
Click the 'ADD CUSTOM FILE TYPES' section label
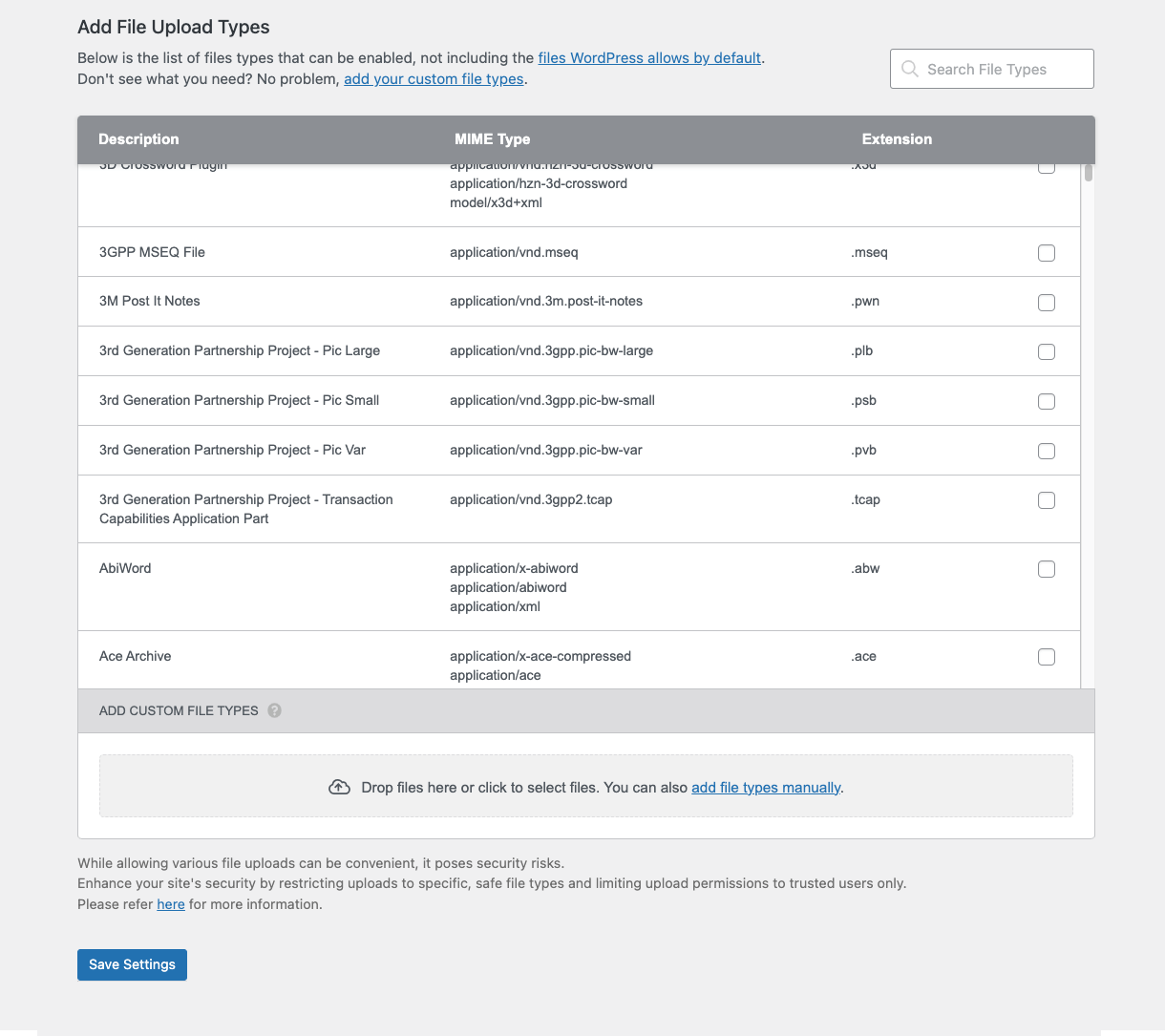click(179, 710)
